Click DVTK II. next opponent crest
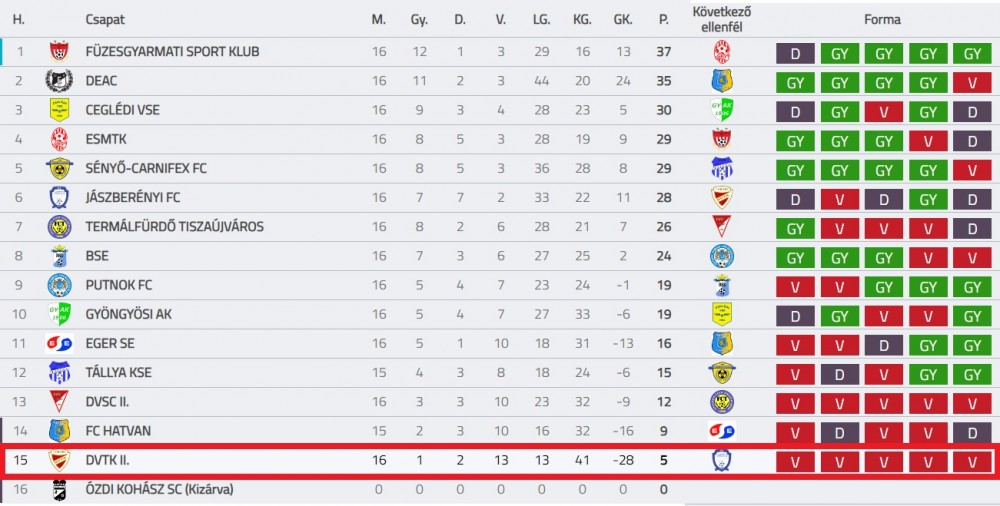The height and width of the screenshot is (506, 1000). (722, 460)
